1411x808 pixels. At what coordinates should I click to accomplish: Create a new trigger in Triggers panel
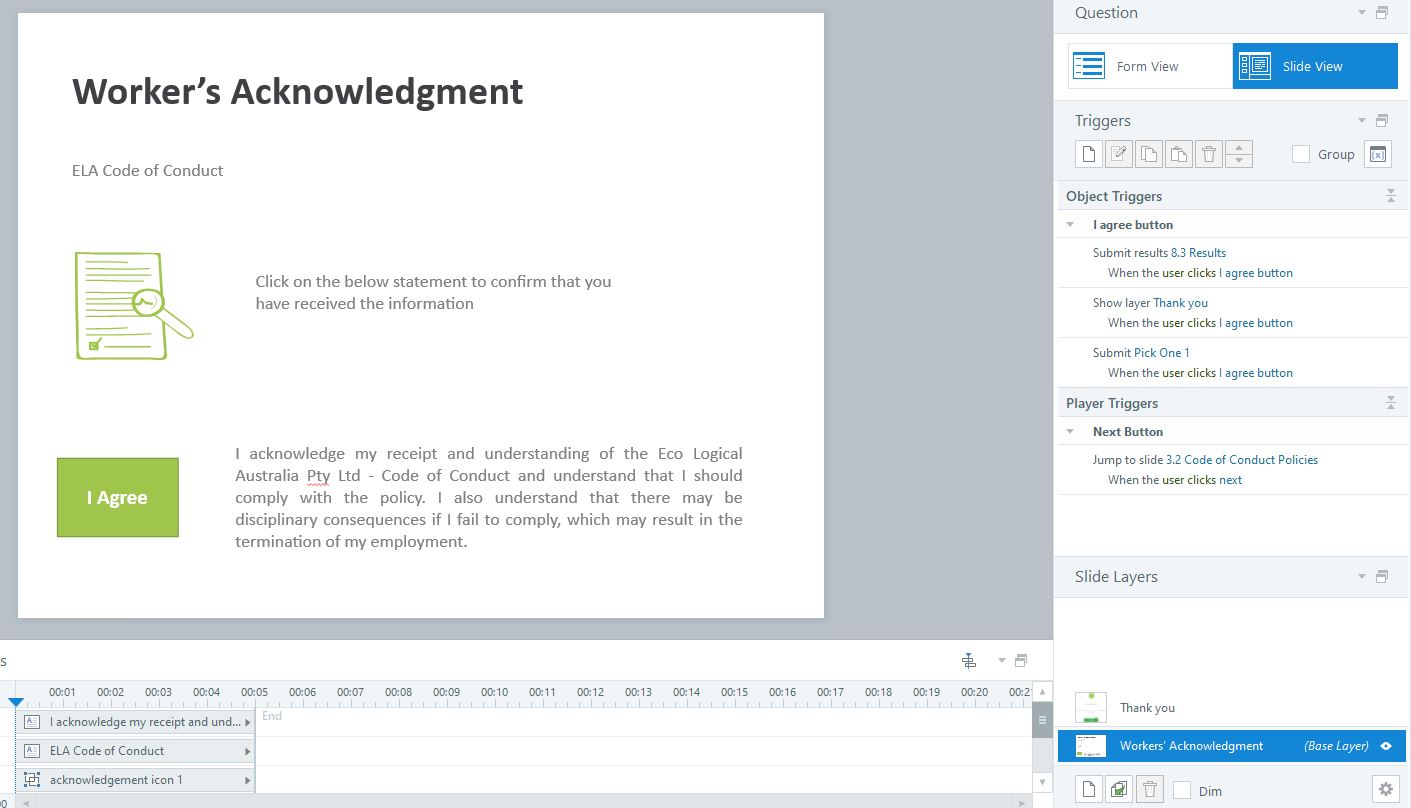pyautogui.click(x=1089, y=154)
